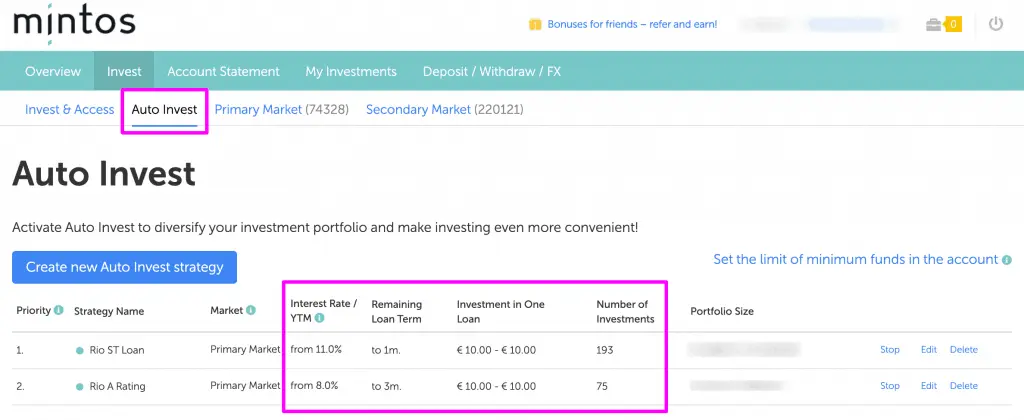Open My Investments section
The image size is (1024, 420).
point(351,72)
